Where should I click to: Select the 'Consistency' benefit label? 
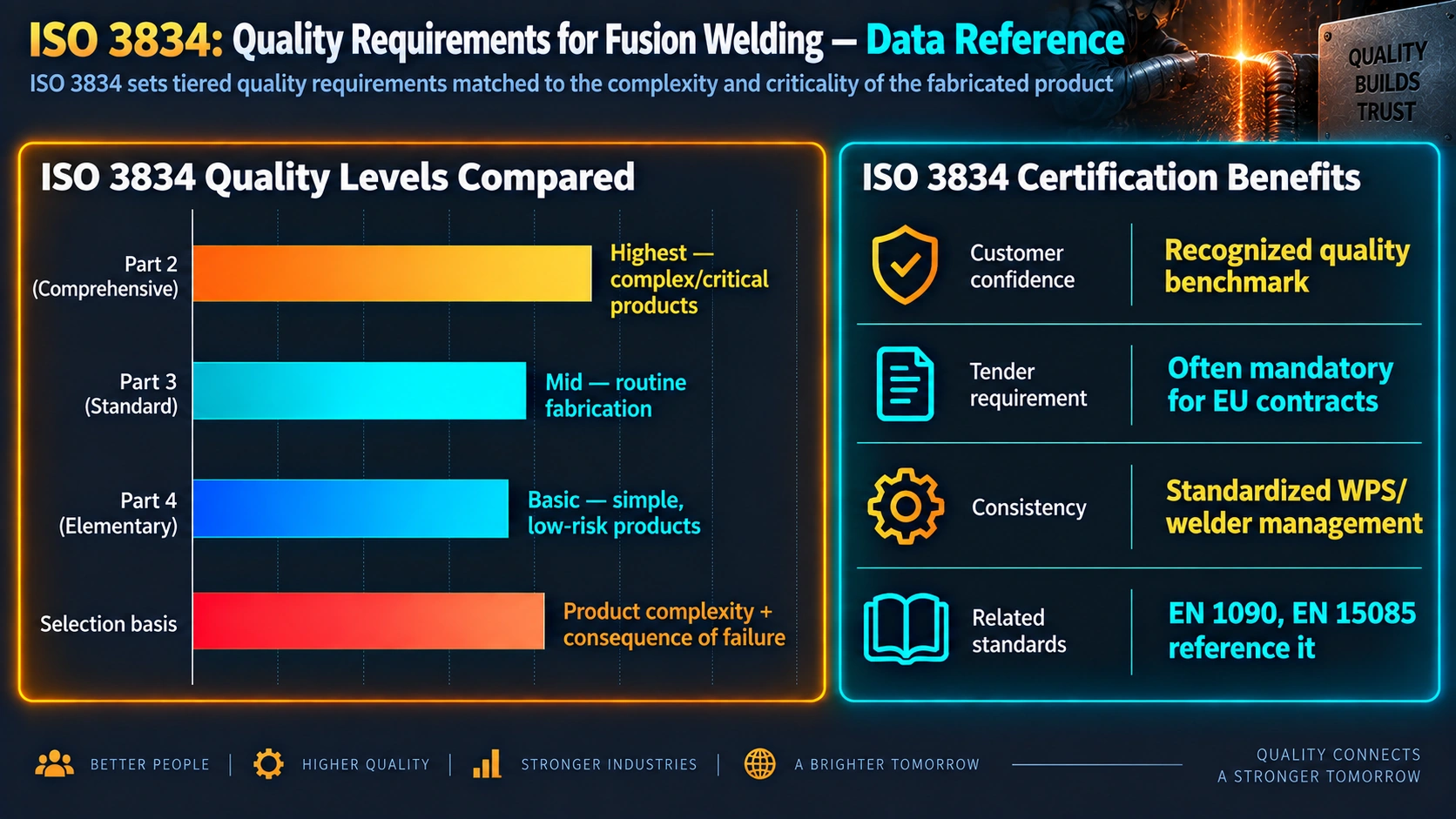point(1029,507)
